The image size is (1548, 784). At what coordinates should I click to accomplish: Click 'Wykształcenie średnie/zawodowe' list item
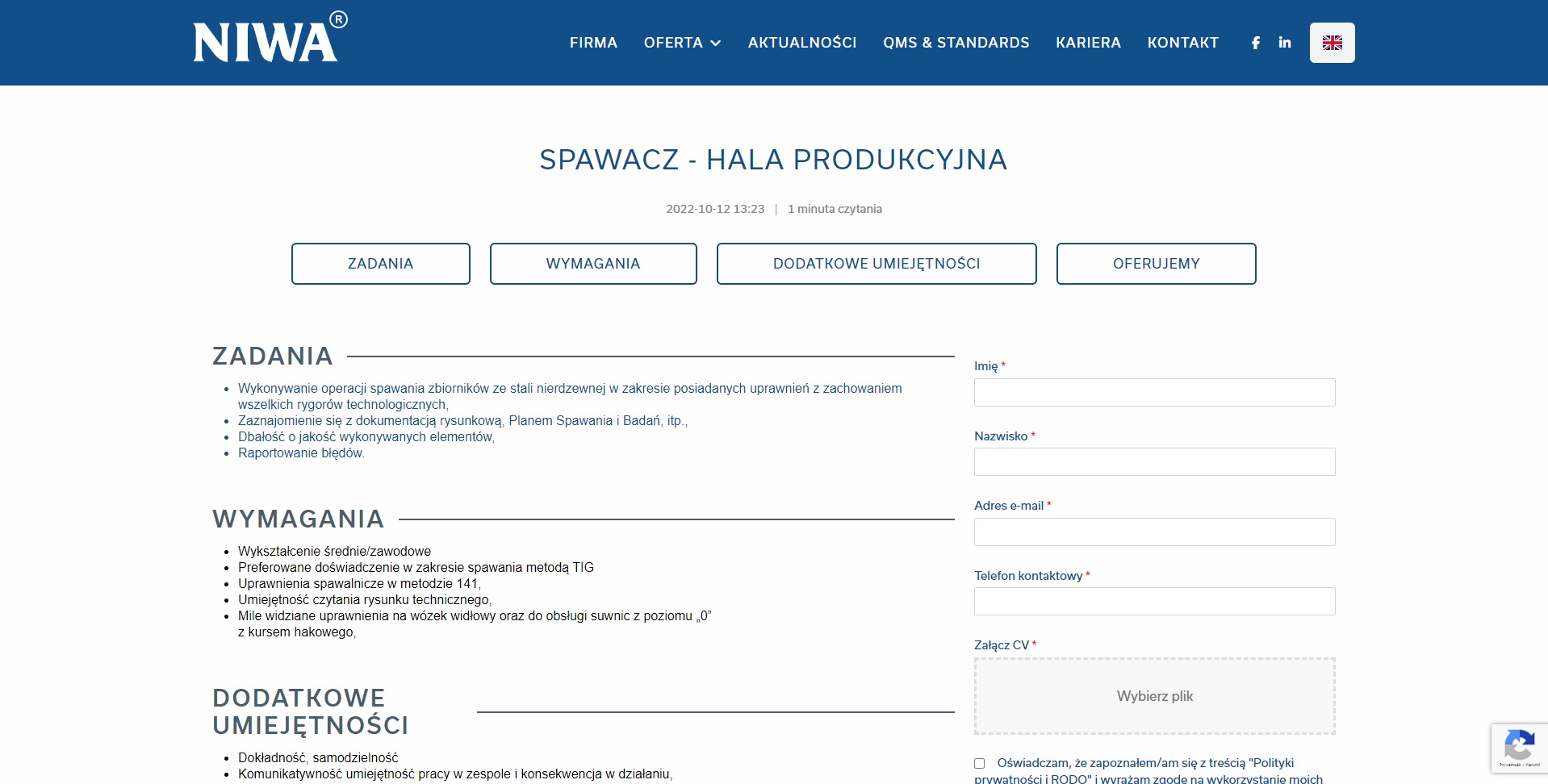click(334, 552)
